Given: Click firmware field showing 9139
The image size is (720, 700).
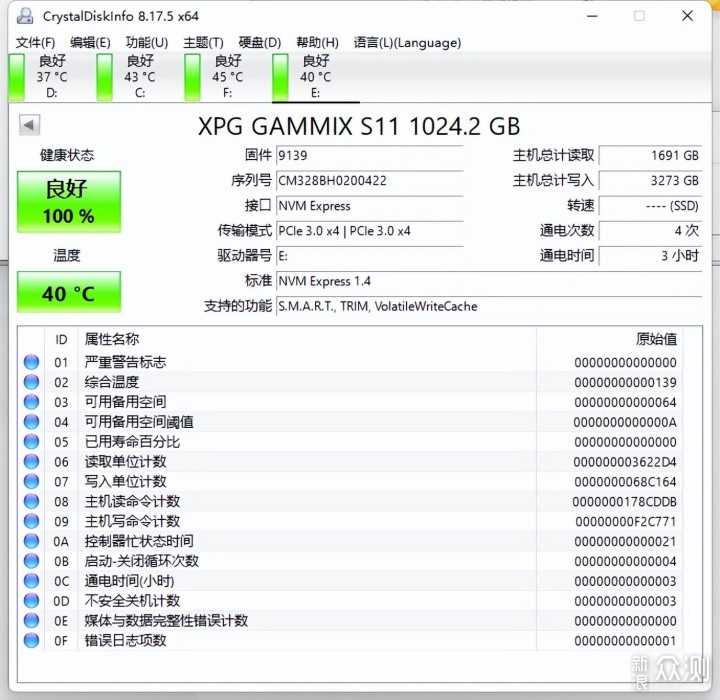Looking at the screenshot, I should [x=370, y=156].
